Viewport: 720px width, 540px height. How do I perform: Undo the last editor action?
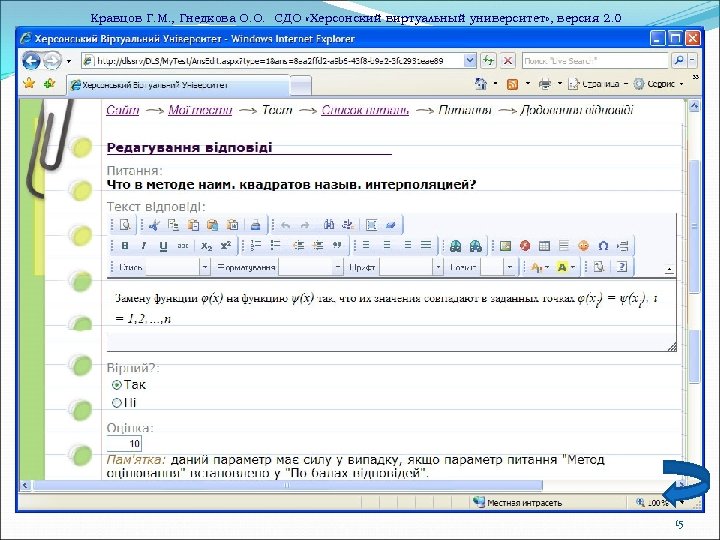[285, 225]
